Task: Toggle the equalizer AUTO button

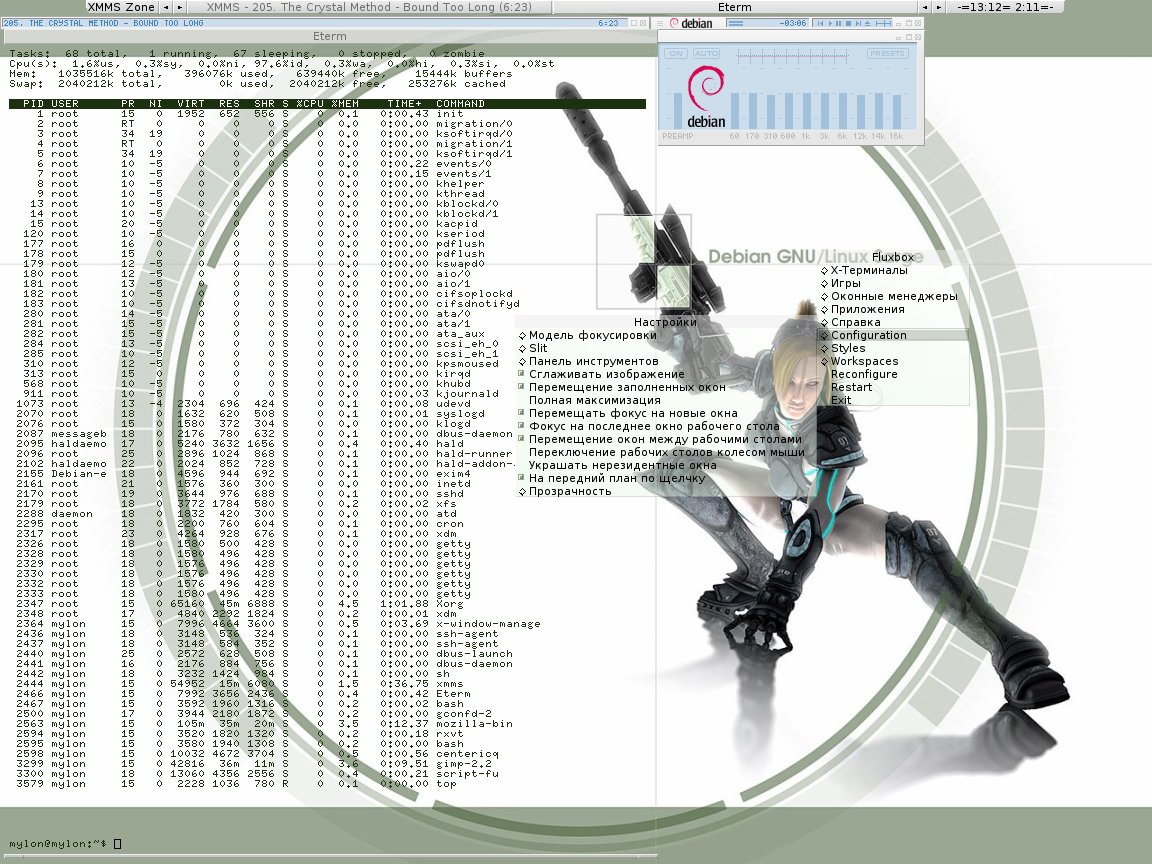Action: 706,54
